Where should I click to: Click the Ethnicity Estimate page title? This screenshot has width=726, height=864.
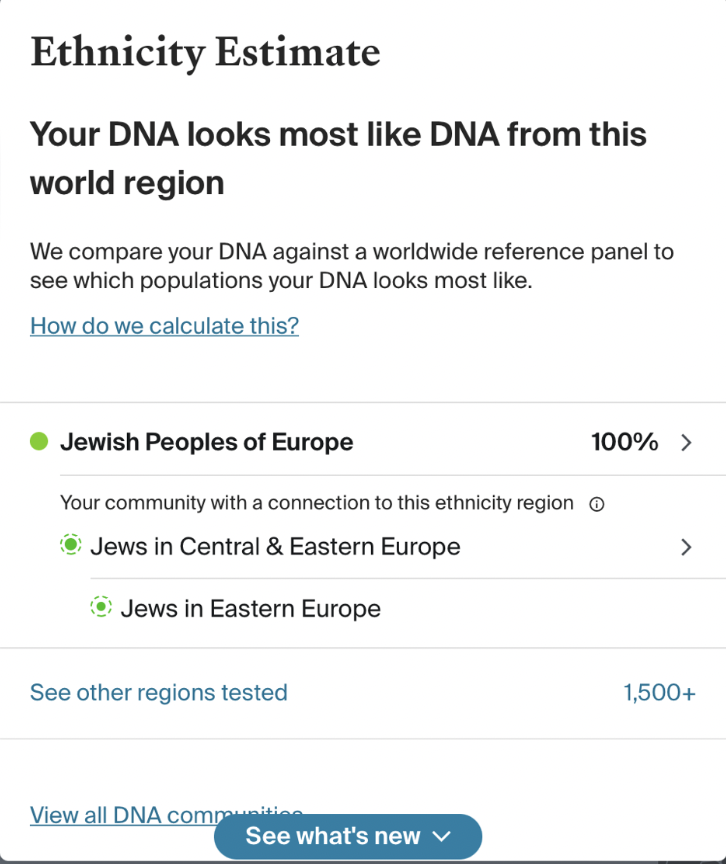[205, 52]
